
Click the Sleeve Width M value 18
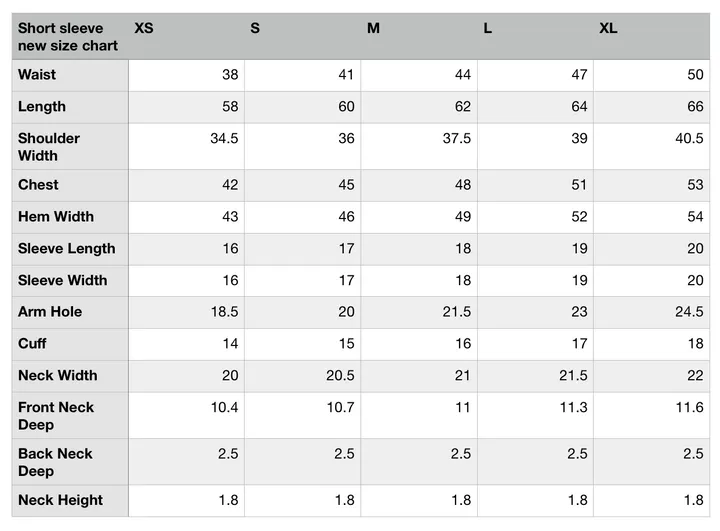click(463, 280)
